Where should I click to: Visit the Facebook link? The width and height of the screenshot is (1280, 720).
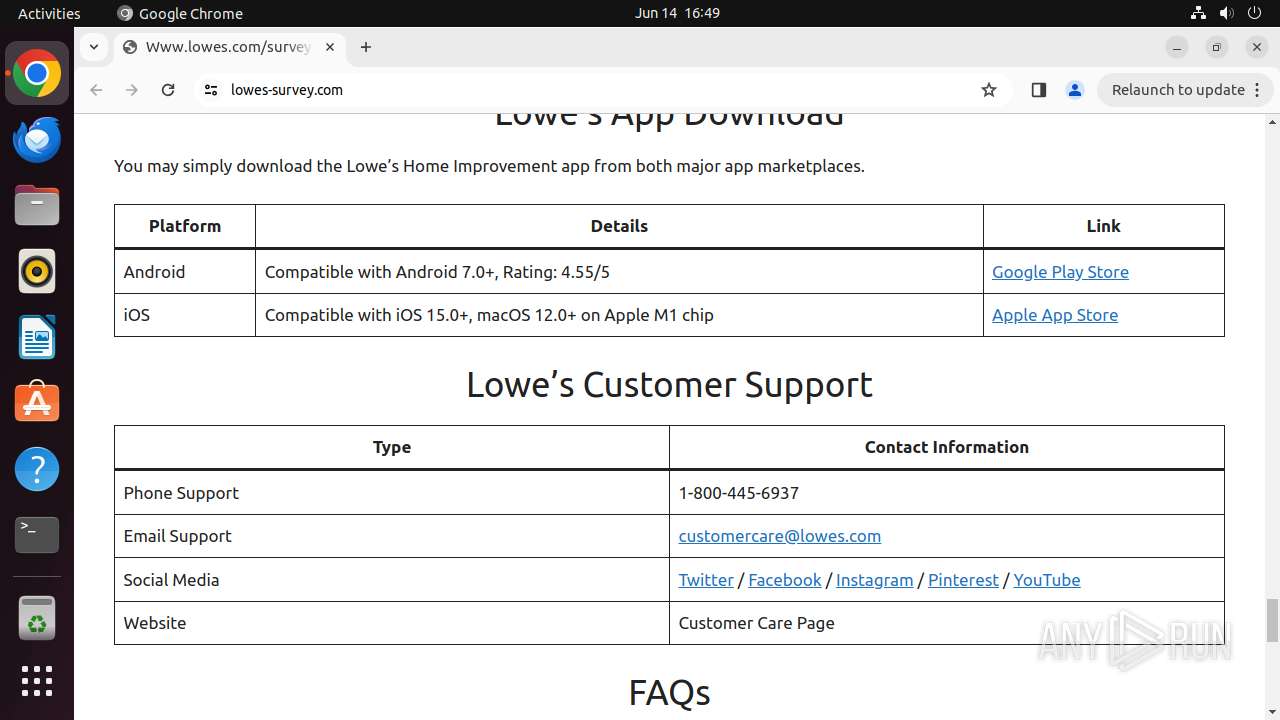pyautogui.click(x=785, y=580)
